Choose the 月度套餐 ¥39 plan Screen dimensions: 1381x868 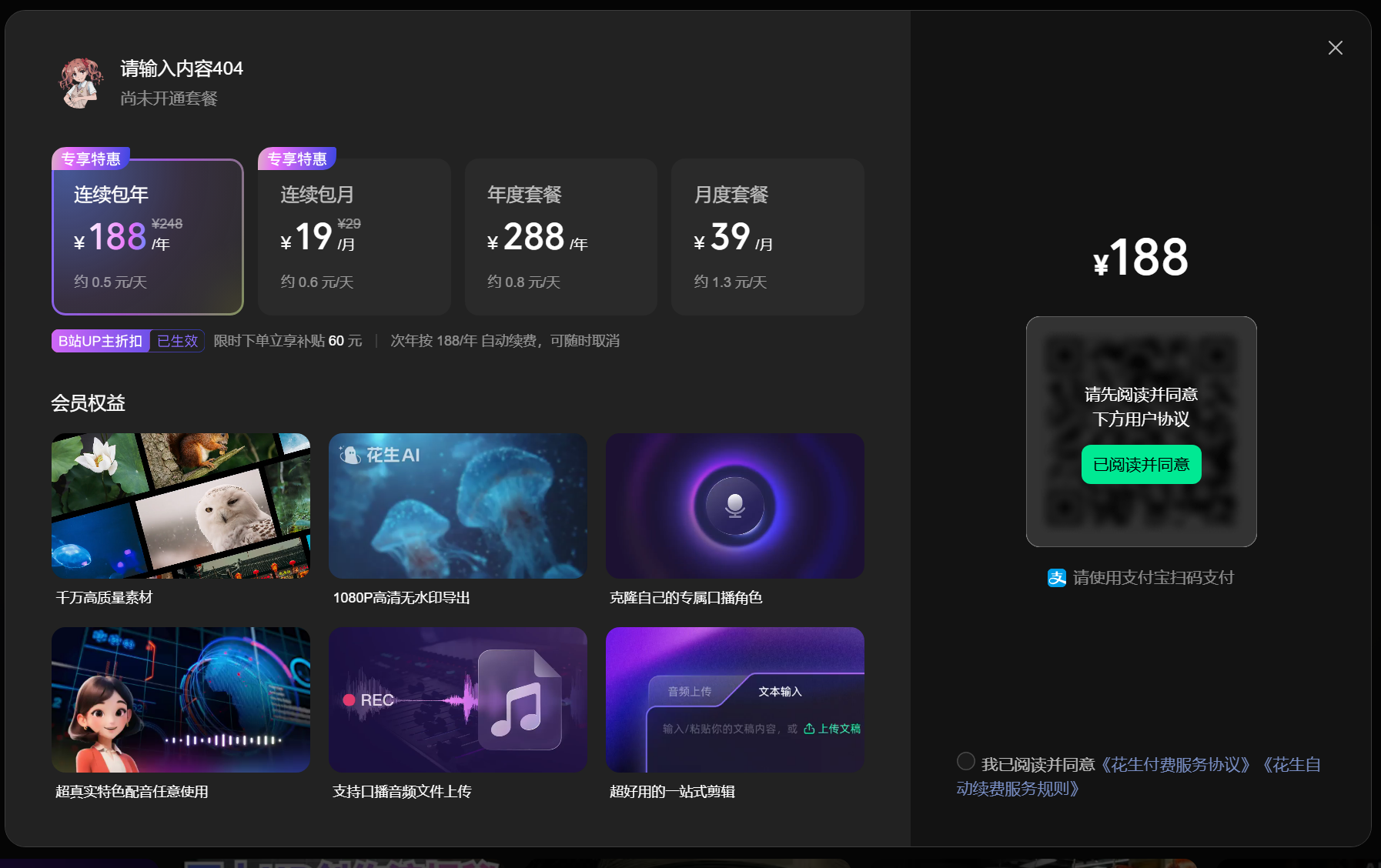(767, 237)
